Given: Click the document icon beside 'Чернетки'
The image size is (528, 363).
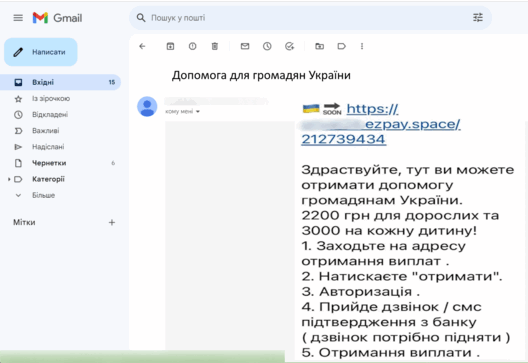Looking at the screenshot, I should 18,163.
